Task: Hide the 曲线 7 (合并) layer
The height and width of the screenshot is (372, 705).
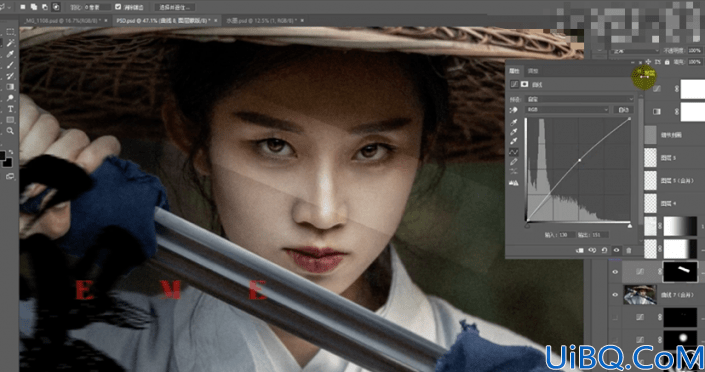Action: (x=615, y=295)
